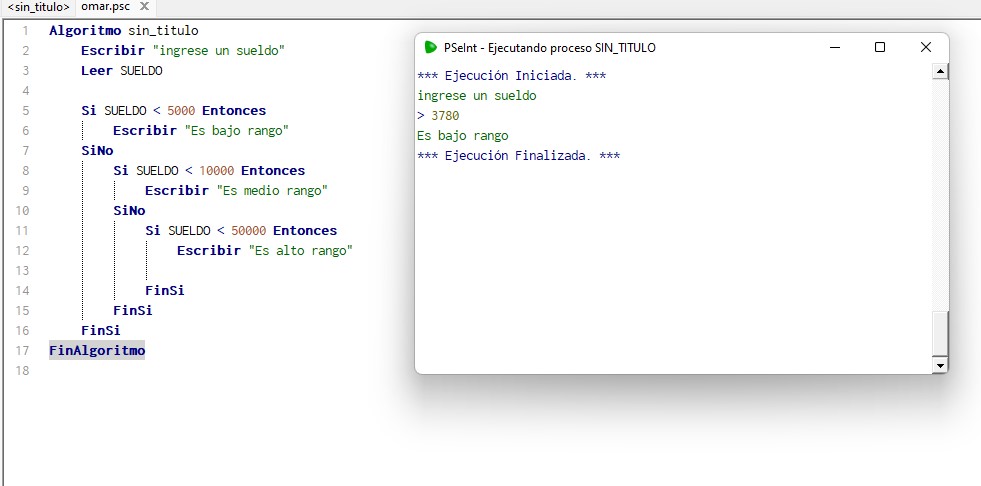The image size is (981, 486).
Task: Click line number 5 in the gutter
Action: 24,111
